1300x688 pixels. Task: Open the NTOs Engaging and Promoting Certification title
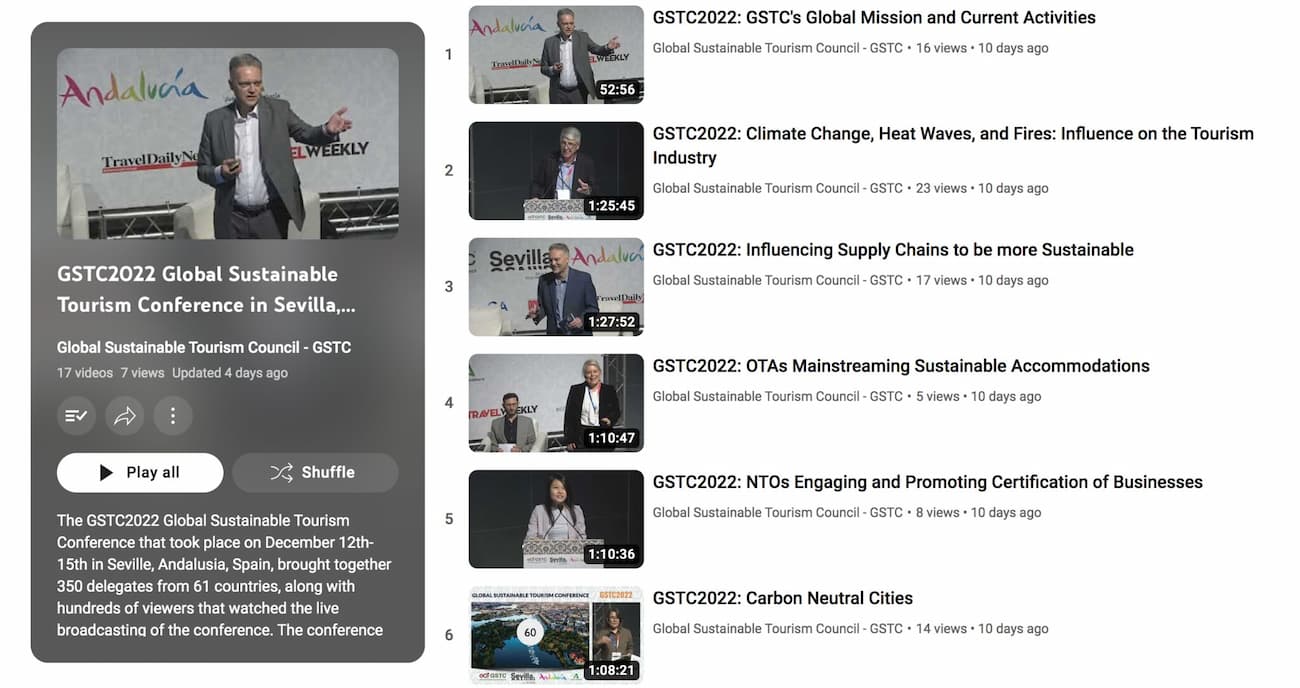[x=928, y=482]
